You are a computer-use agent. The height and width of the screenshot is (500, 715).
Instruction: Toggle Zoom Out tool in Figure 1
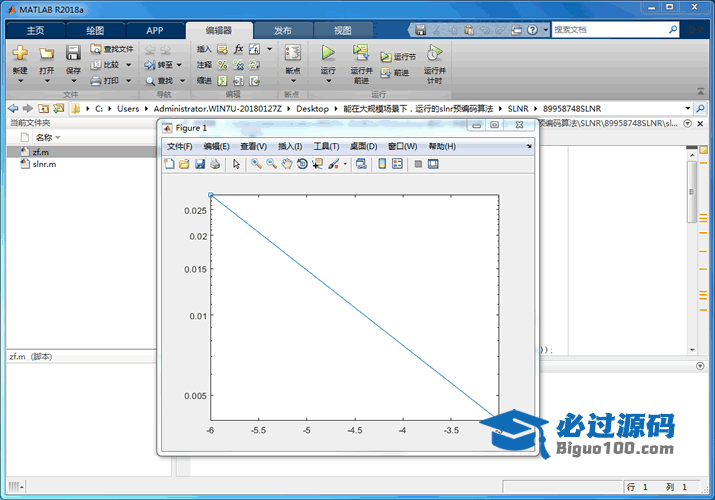(x=272, y=164)
